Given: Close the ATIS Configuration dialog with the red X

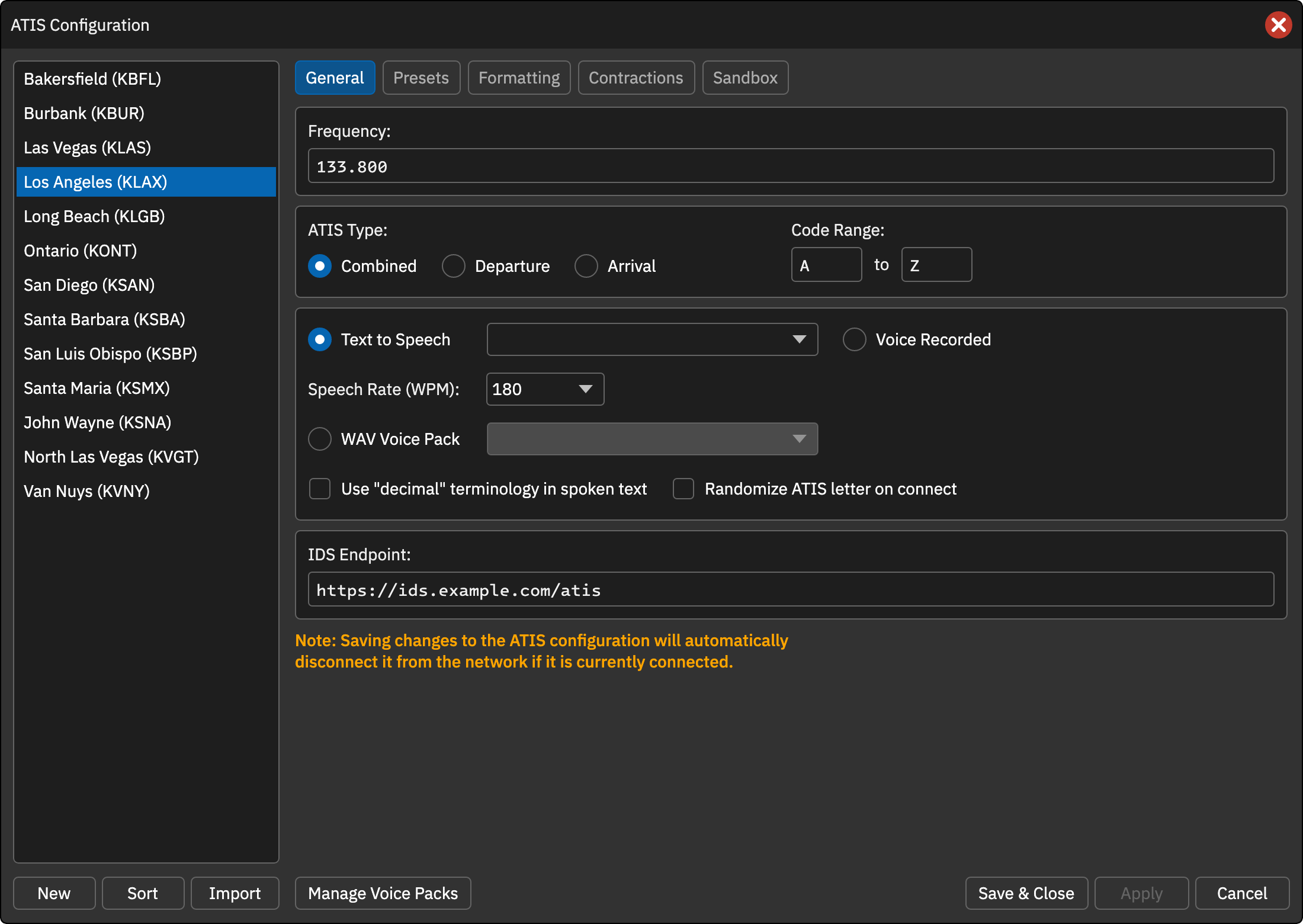Looking at the screenshot, I should (x=1278, y=25).
